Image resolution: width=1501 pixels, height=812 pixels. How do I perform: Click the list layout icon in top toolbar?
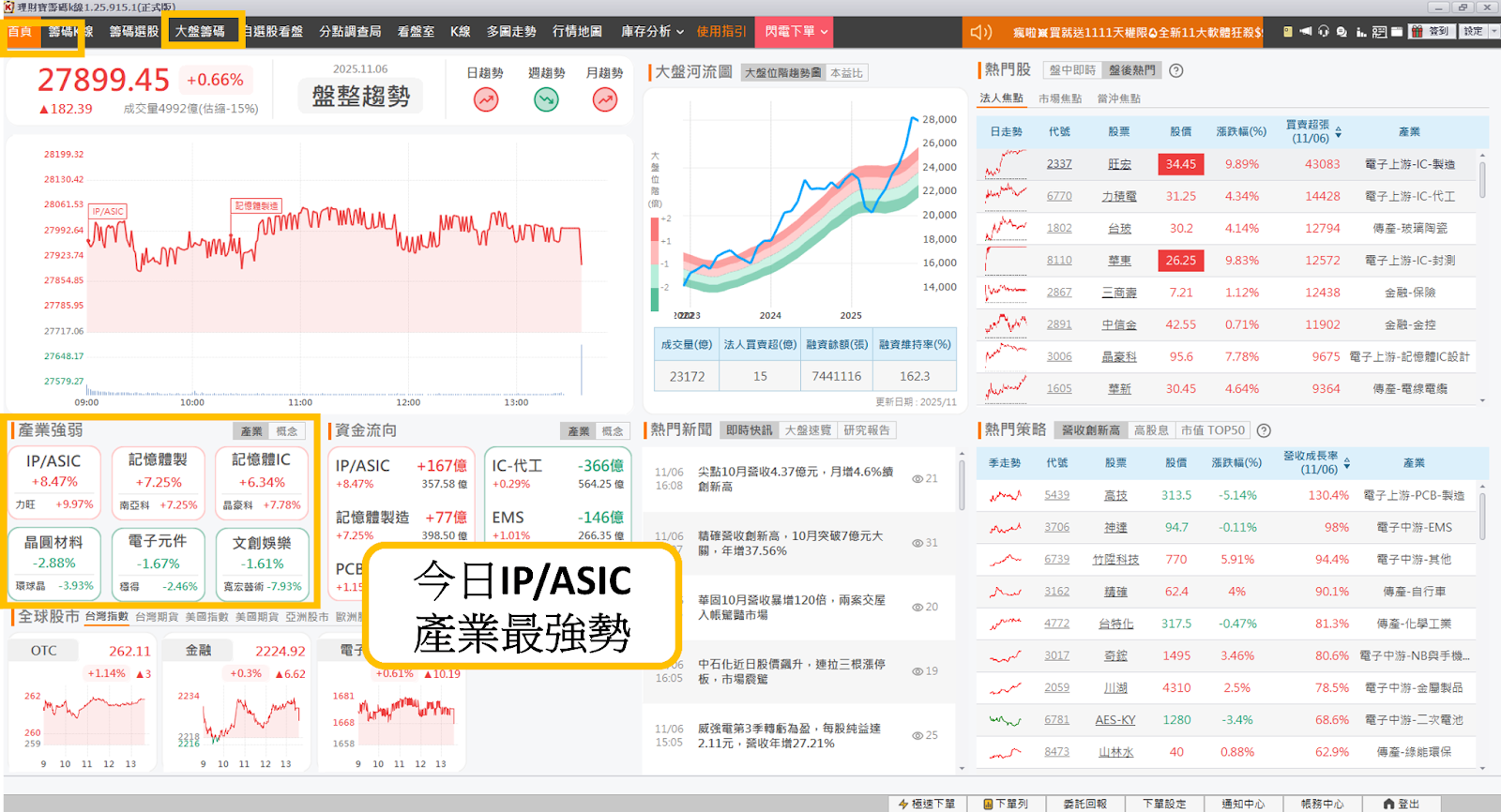point(1379,32)
